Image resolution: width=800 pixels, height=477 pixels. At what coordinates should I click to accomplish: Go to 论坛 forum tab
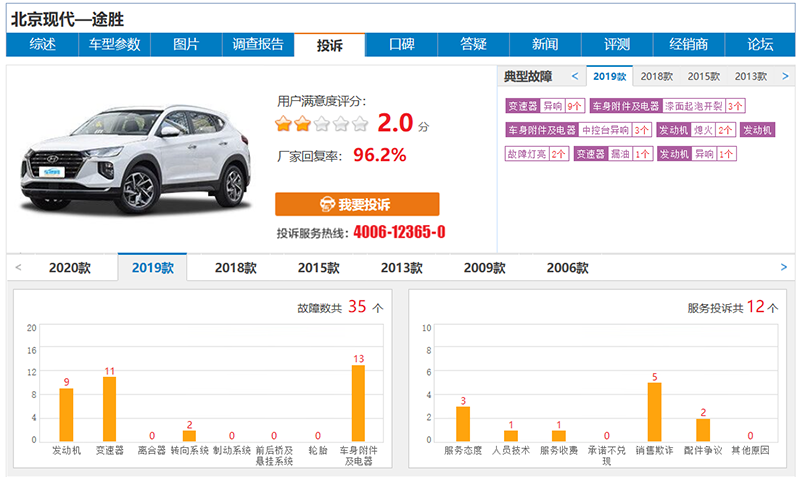[x=760, y=45]
